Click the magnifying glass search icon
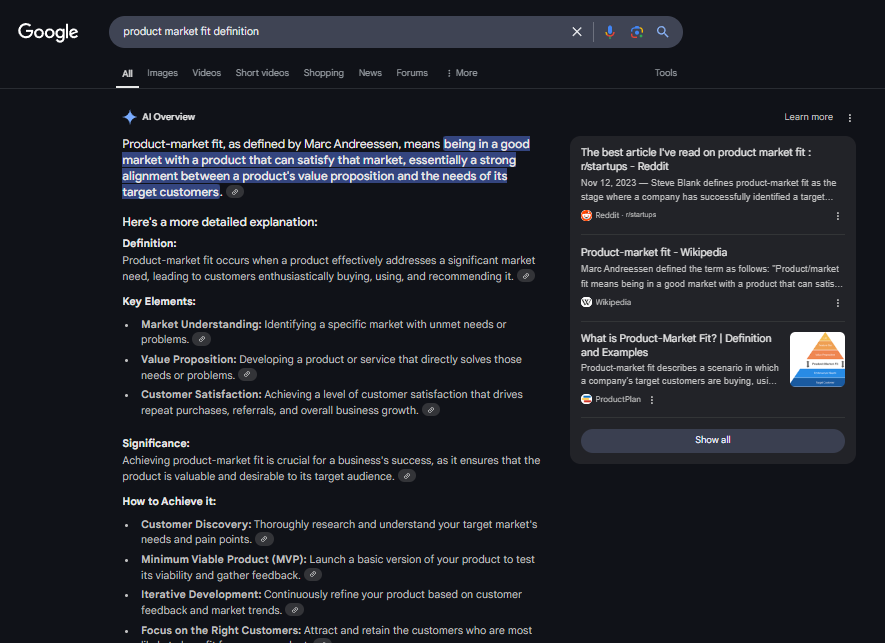885x643 pixels. pos(663,32)
